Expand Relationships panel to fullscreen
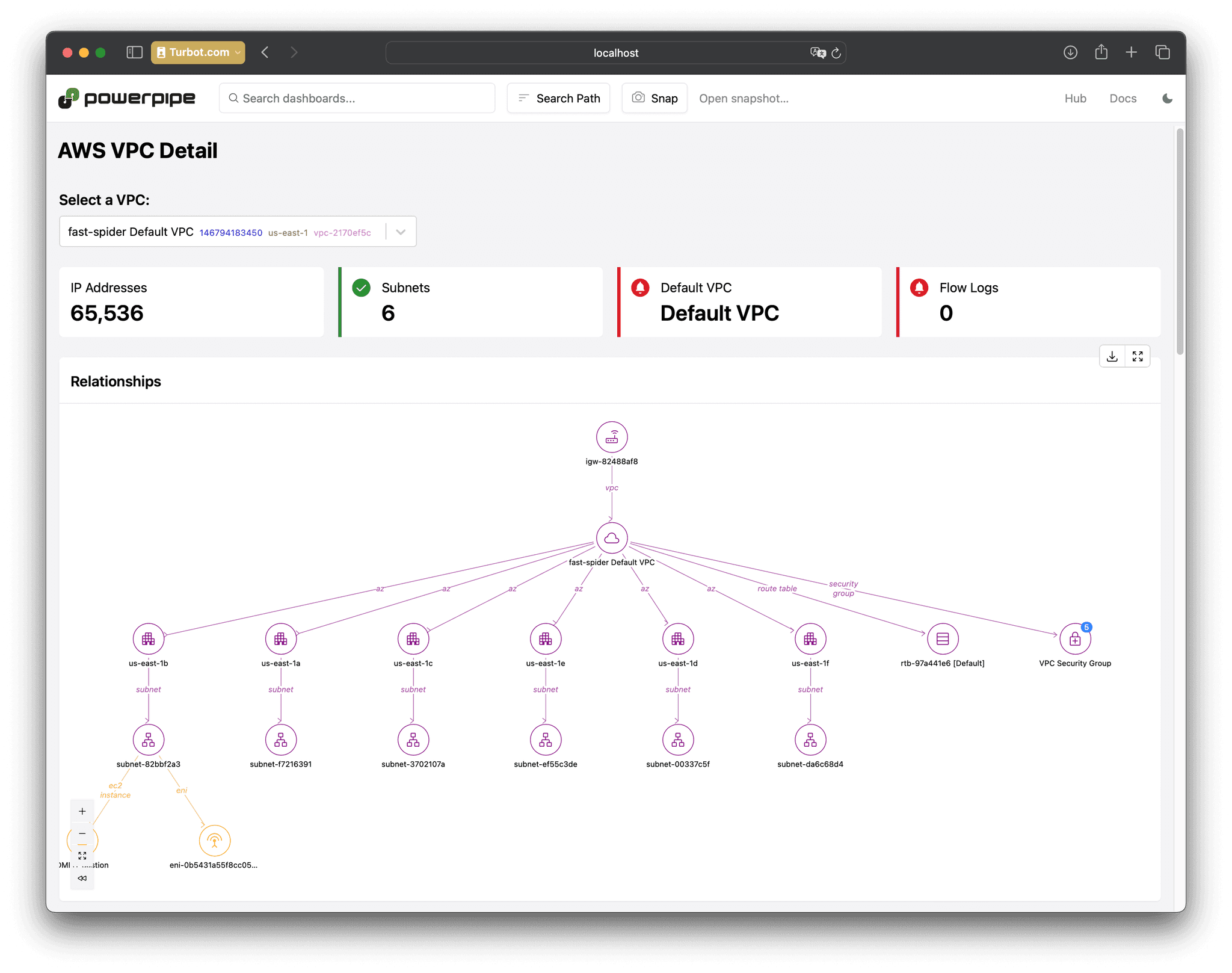This screenshot has width=1232, height=973. (x=1137, y=357)
